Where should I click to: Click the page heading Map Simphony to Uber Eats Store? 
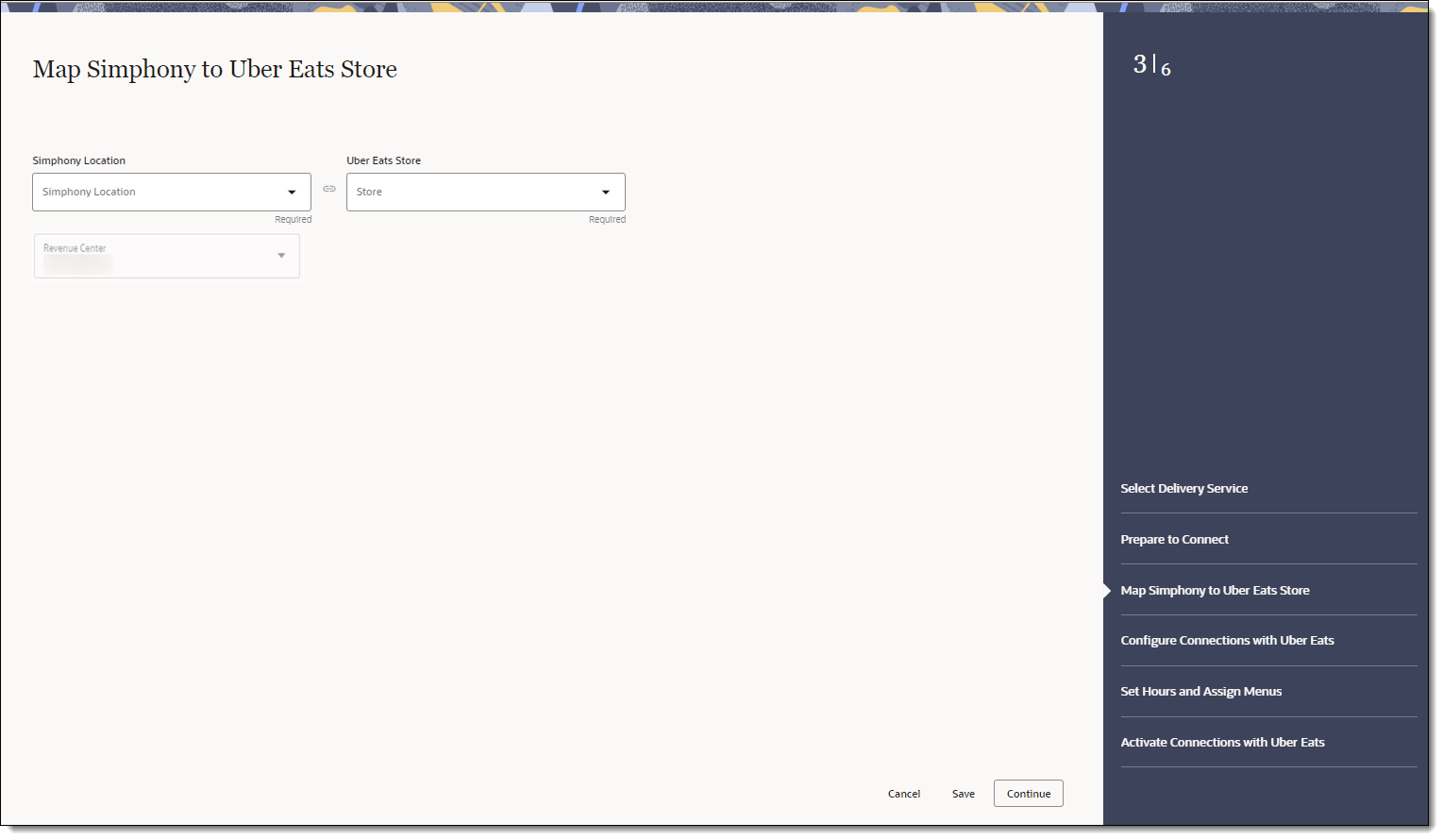tap(215, 69)
